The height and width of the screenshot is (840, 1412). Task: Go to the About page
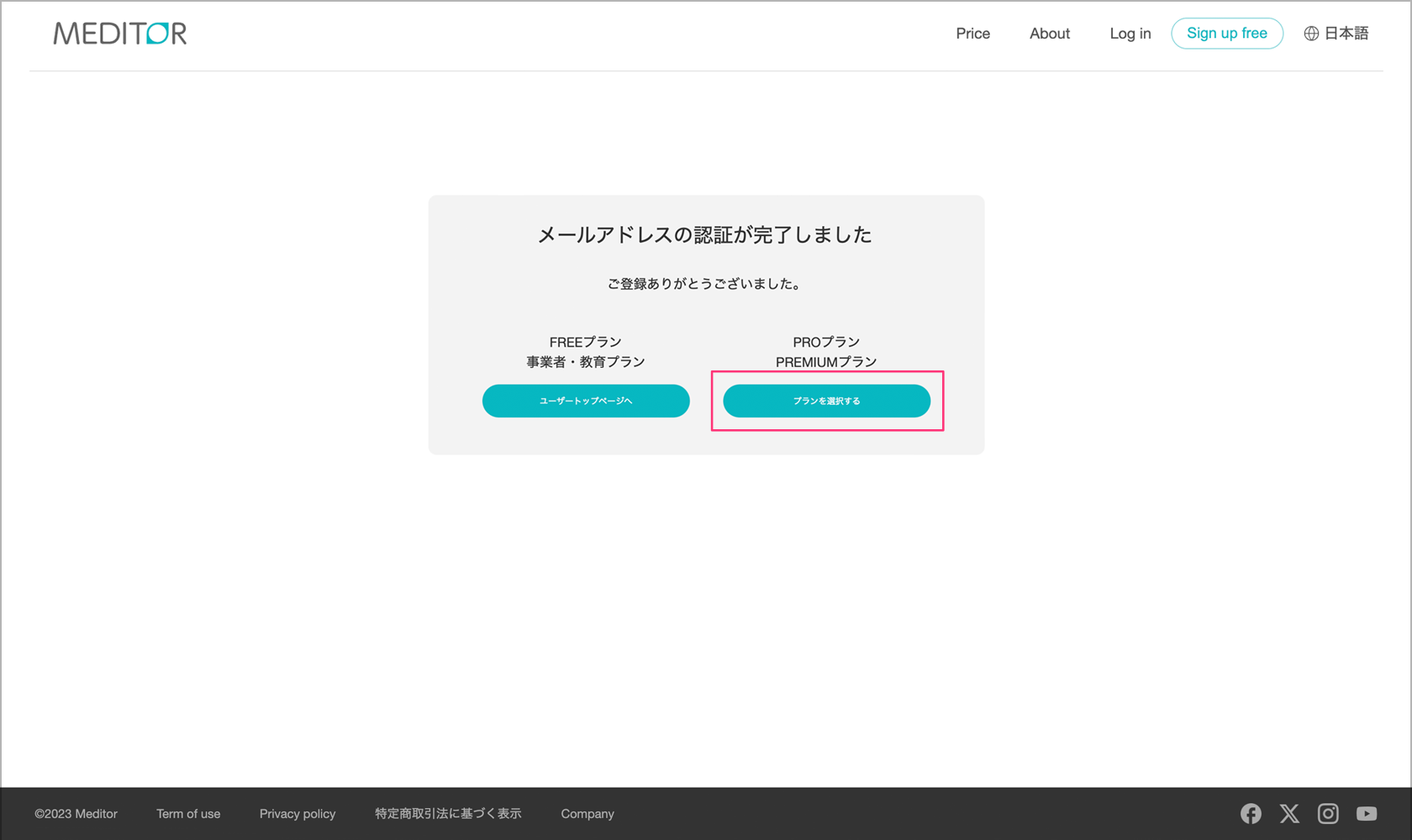pos(1050,34)
